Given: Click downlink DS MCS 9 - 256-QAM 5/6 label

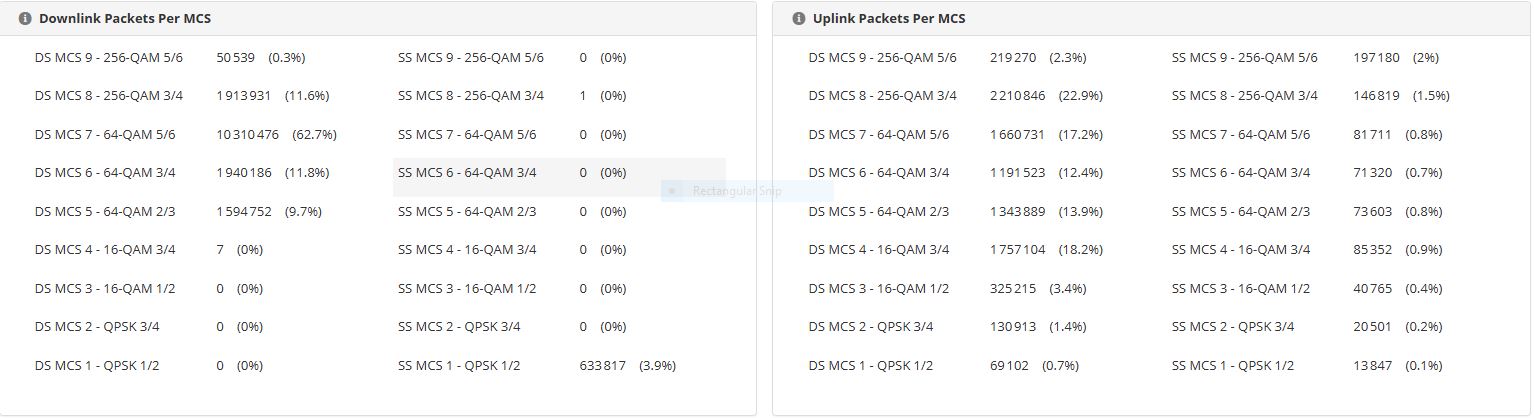Looking at the screenshot, I should (109, 58).
